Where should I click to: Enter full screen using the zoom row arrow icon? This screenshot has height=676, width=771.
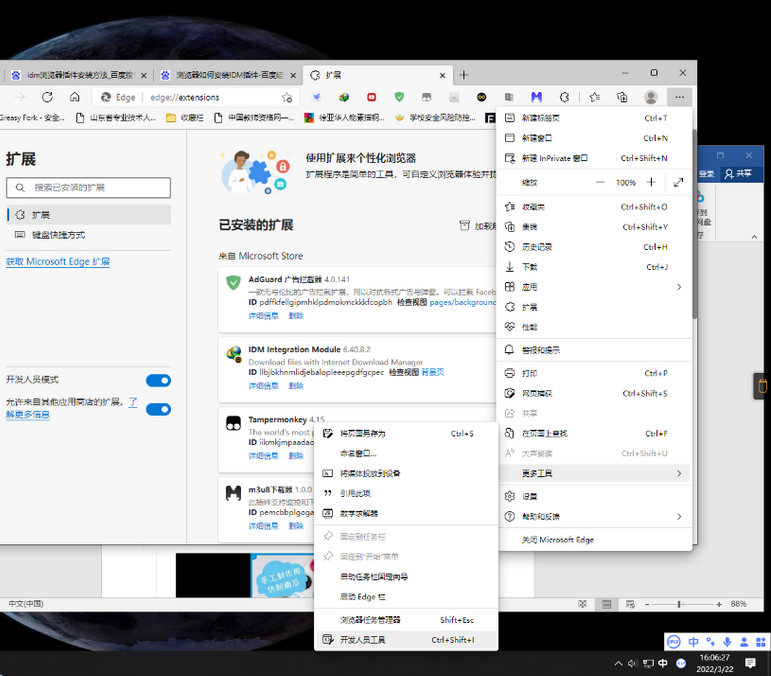(679, 183)
